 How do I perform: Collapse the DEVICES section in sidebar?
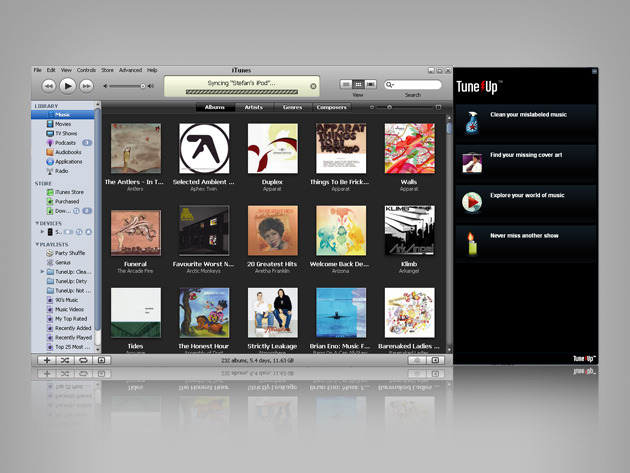pyautogui.click(x=36, y=223)
